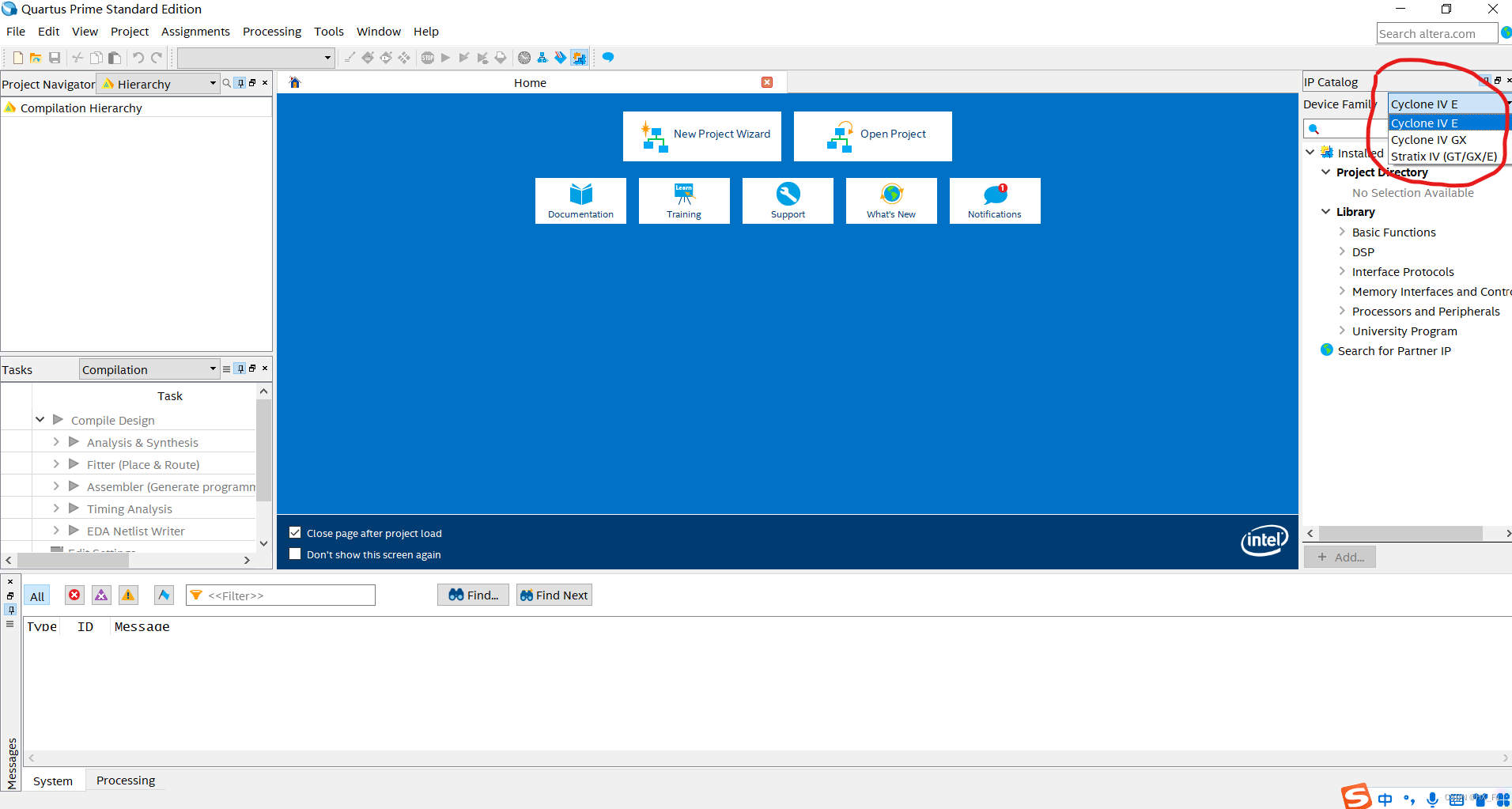The width and height of the screenshot is (1512, 809).
Task: Toggle error messages filter button
Action: (x=74, y=595)
